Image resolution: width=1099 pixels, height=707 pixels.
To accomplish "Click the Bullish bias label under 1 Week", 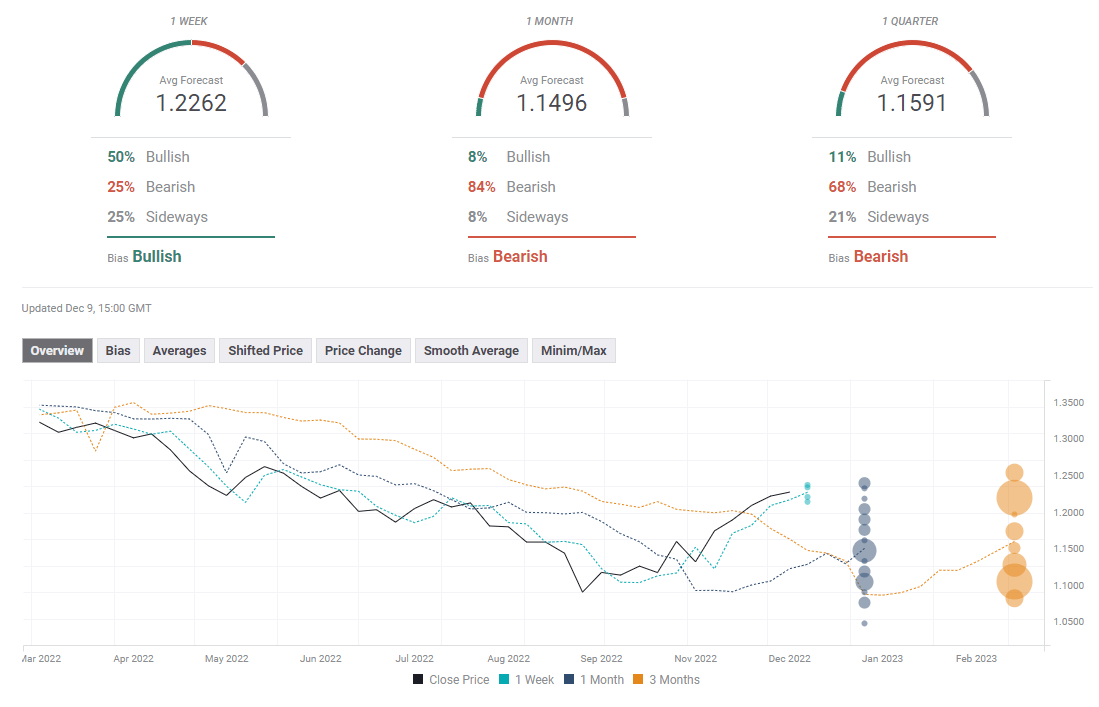I will coord(157,257).
